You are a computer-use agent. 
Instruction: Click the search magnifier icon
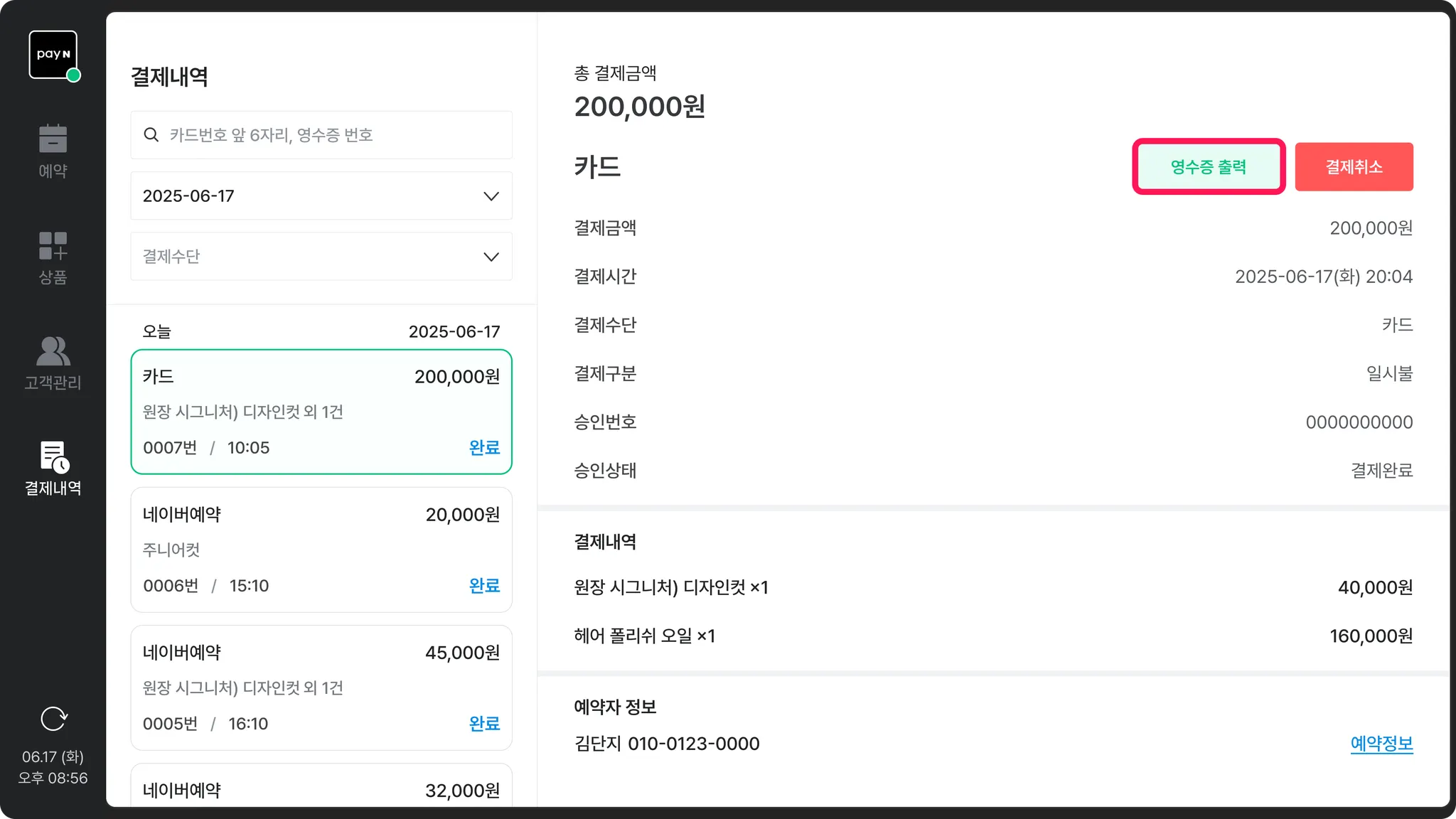151,135
